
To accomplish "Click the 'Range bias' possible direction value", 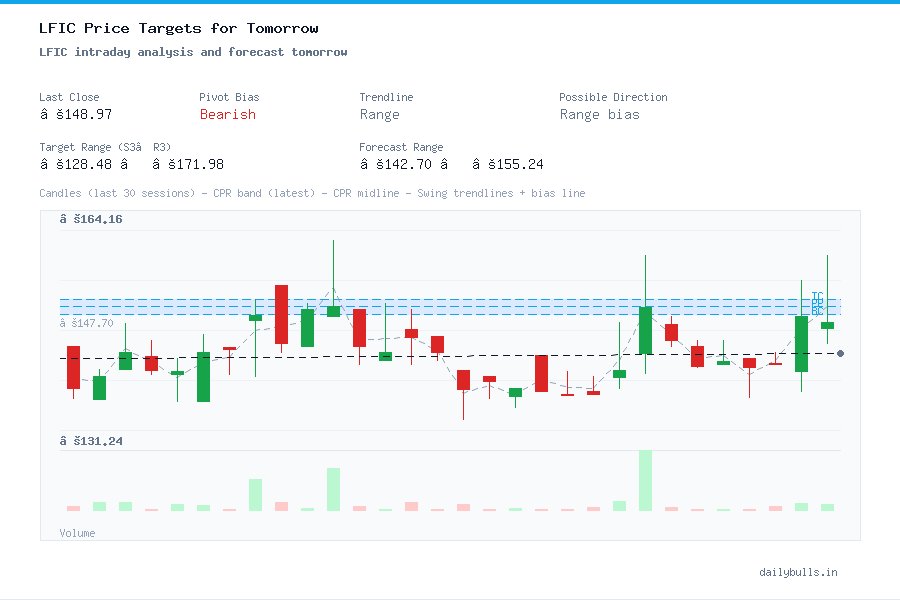I will point(599,115).
